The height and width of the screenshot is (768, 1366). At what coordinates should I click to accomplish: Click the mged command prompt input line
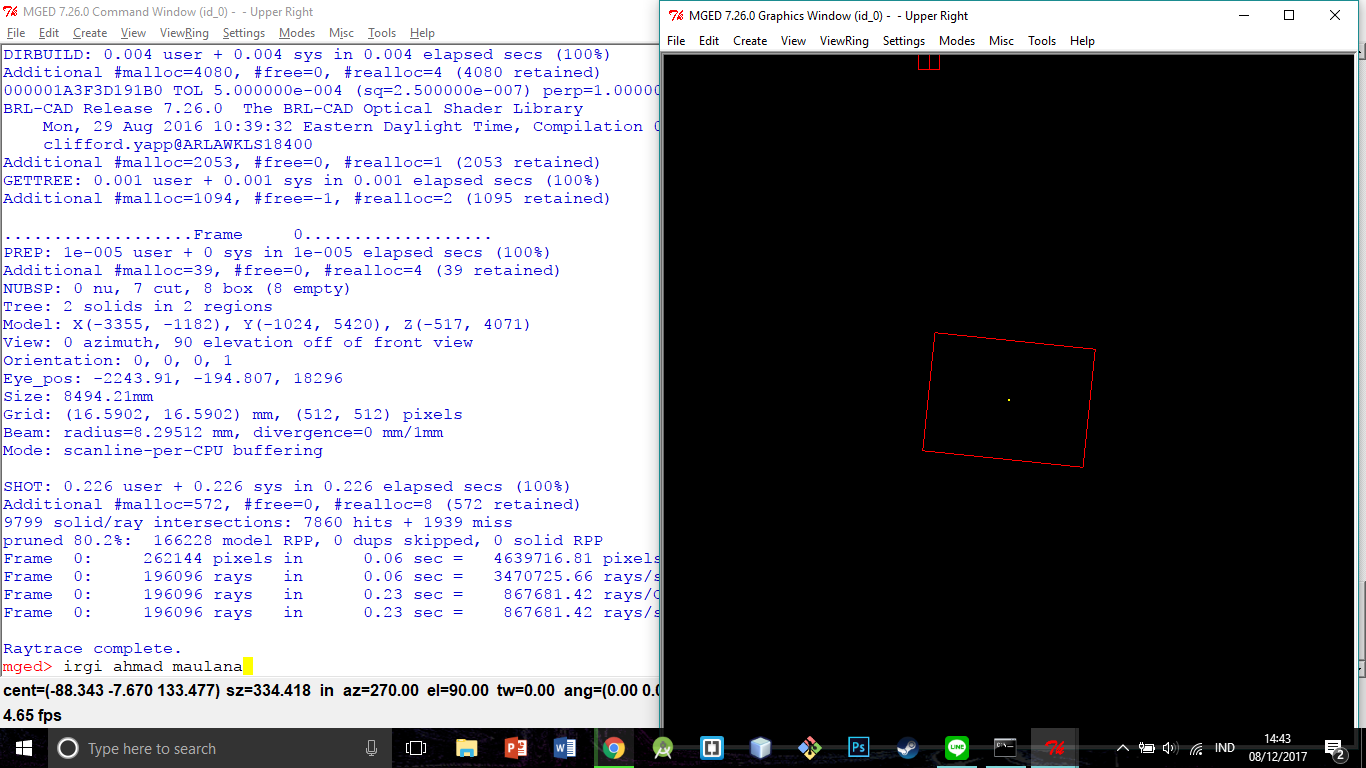coord(330,666)
